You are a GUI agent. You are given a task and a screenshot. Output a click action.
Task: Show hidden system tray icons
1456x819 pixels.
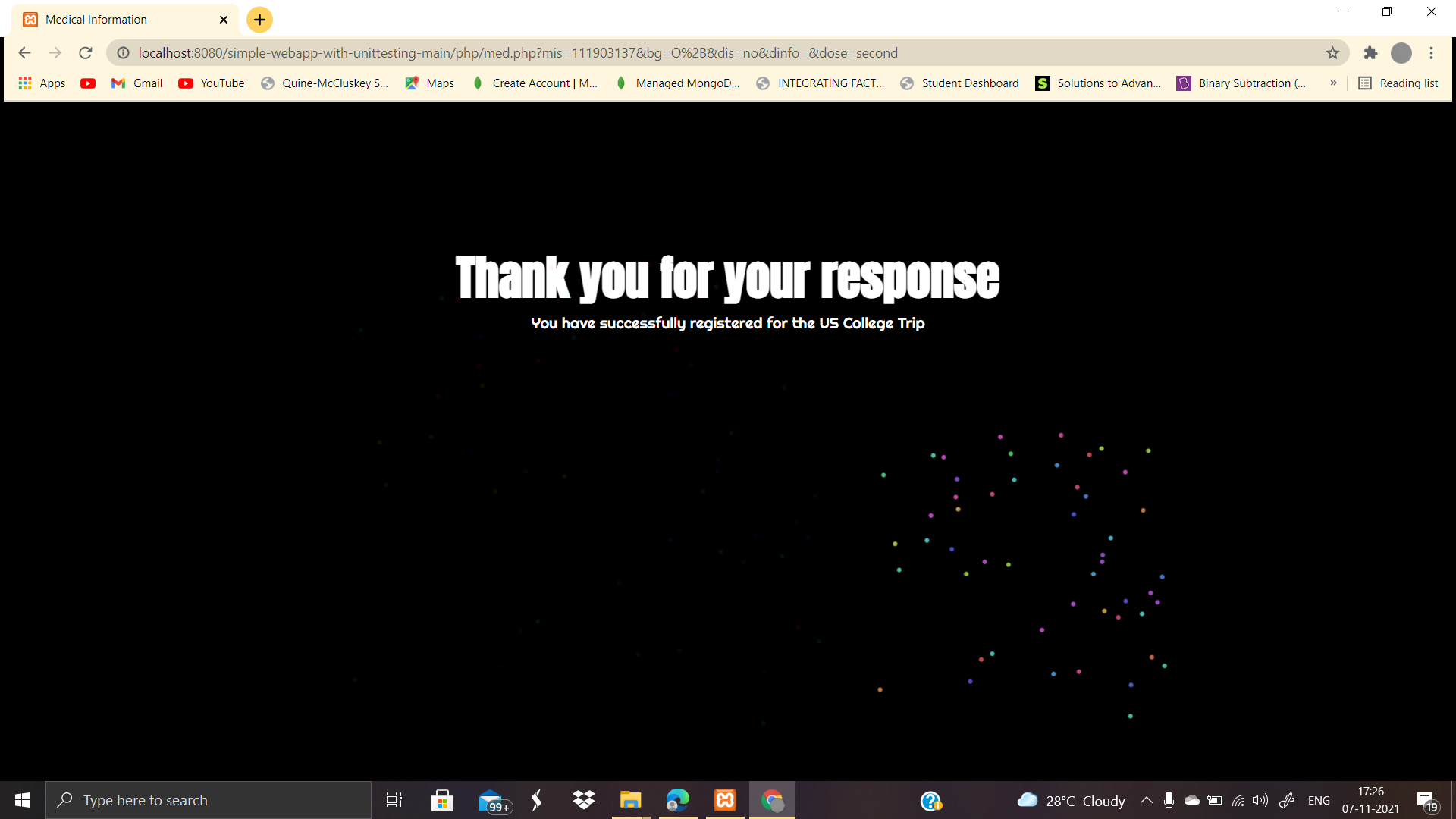1146,800
